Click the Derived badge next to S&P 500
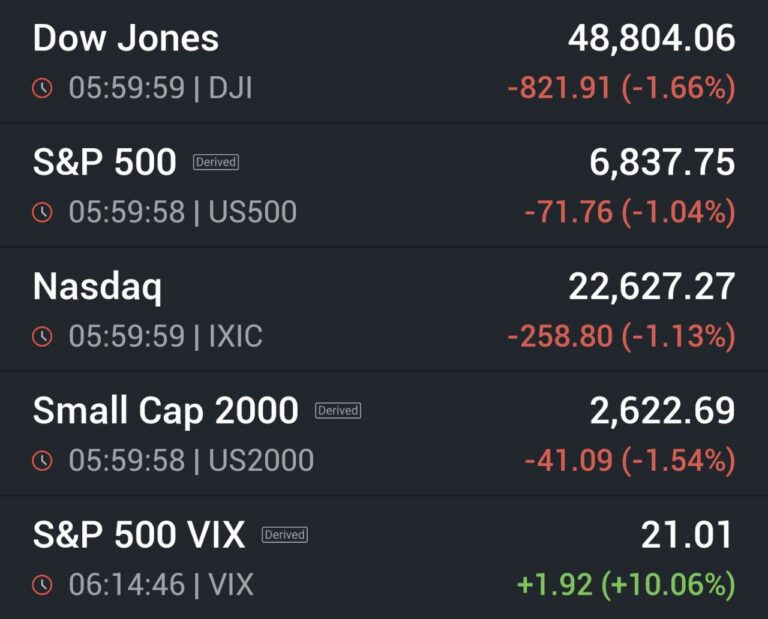Viewport: 768px width, 619px height. (x=216, y=162)
